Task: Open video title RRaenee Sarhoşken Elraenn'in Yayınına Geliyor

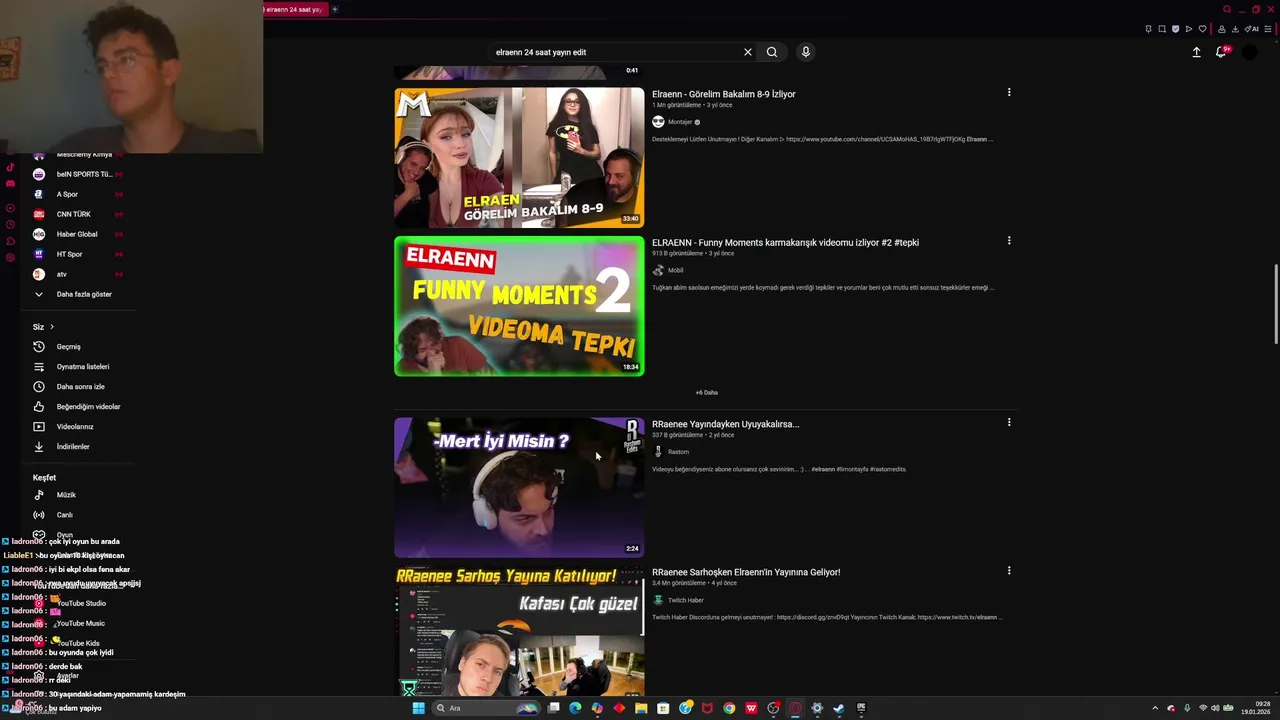Action: pos(746,572)
